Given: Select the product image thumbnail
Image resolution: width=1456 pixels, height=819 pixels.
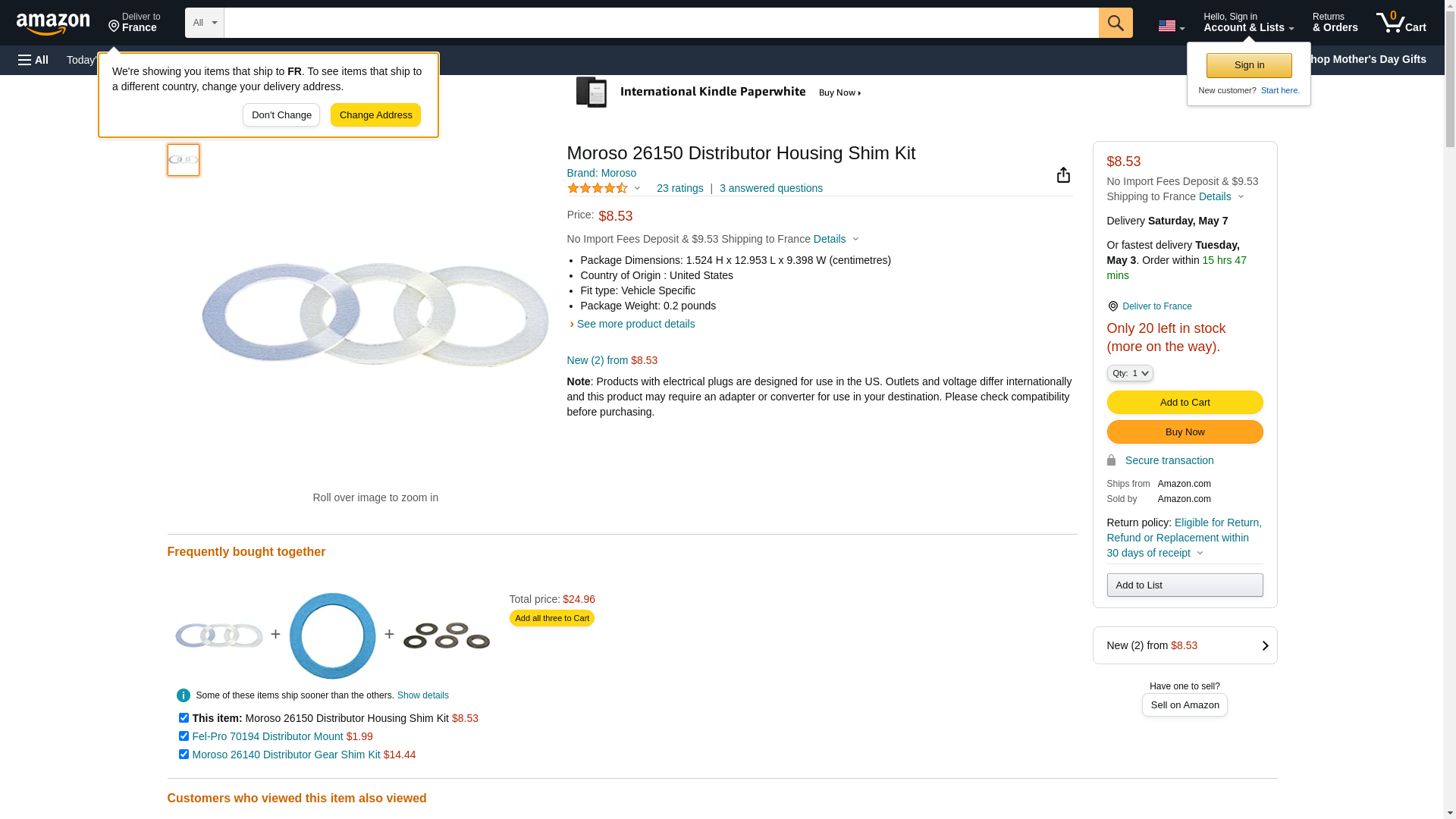Looking at the screenshot, I should (184, 160).
